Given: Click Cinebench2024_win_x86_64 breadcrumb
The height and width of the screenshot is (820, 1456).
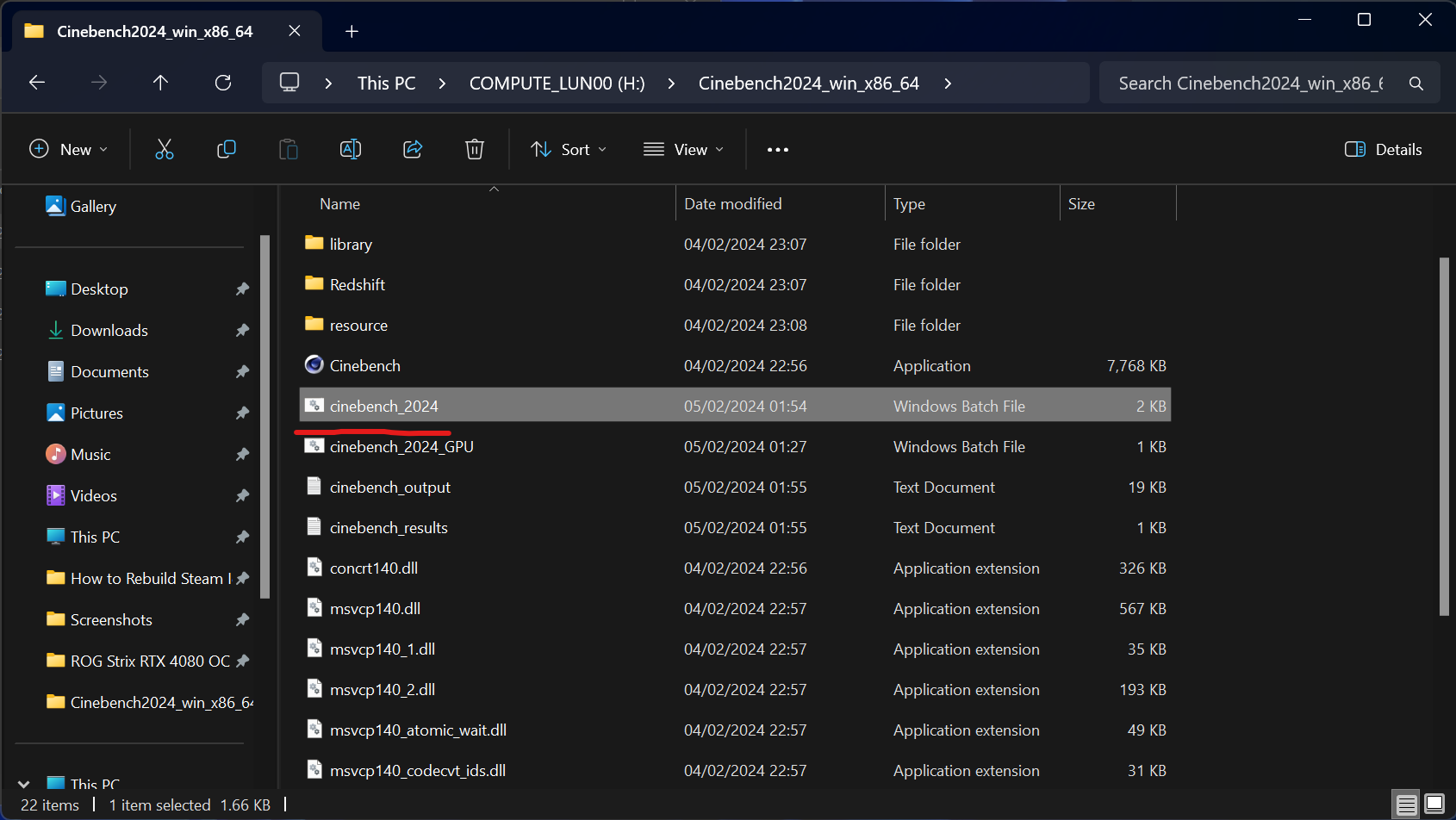Looking at the screenshot, I should pos(808,84).
